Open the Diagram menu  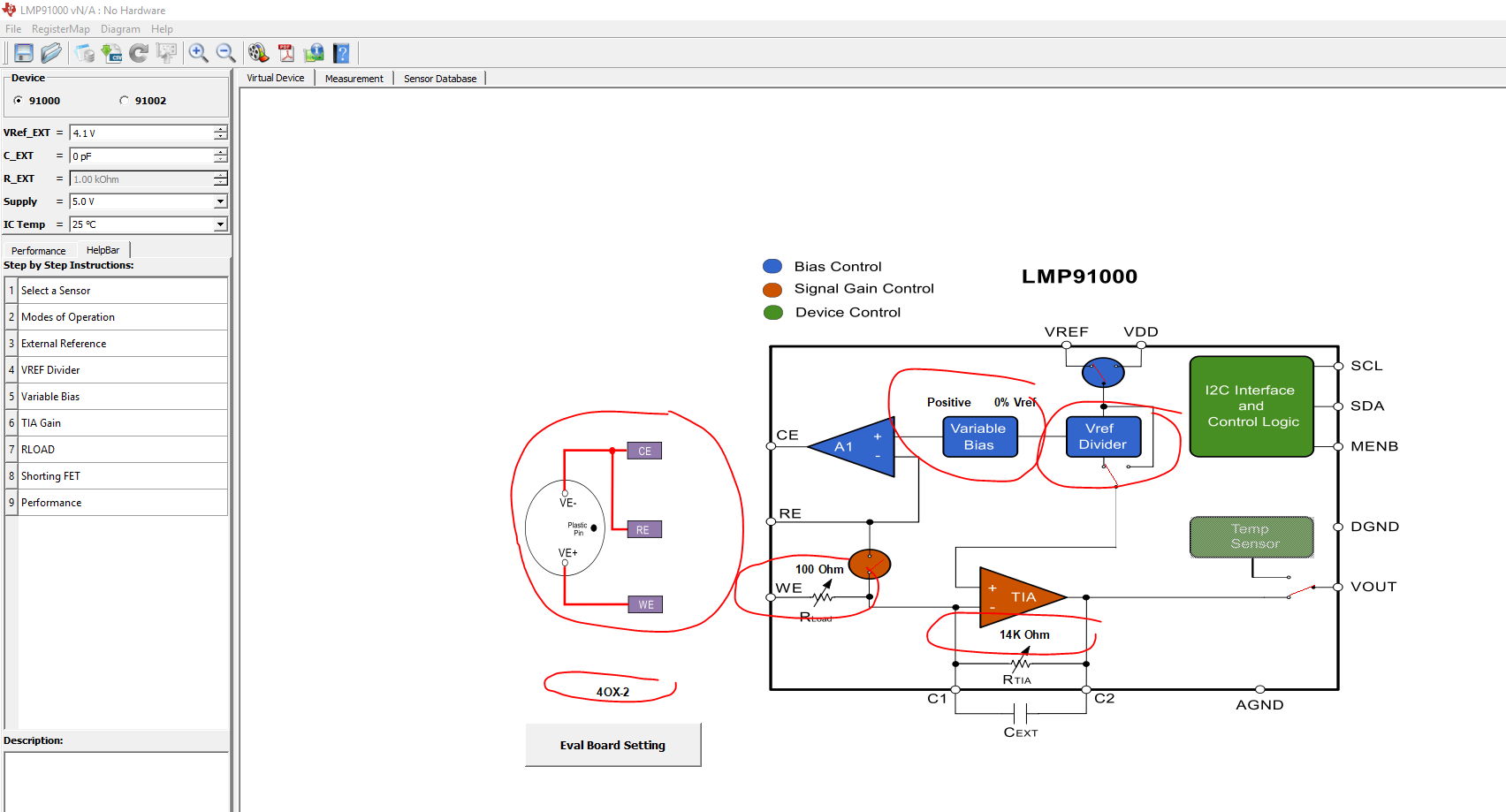pos(120,29)
